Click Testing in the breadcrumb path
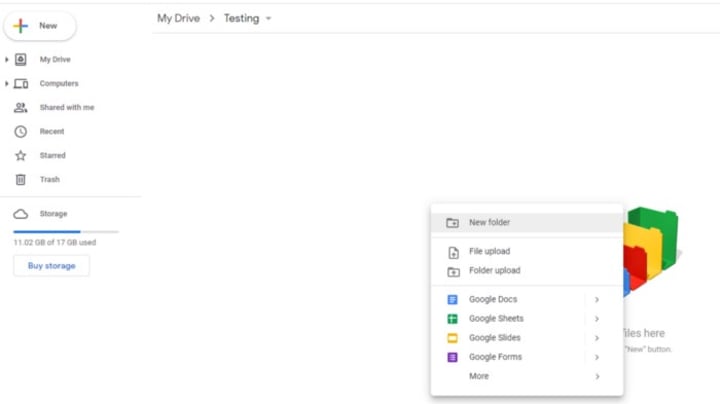Viewport: 720px width, 404px height. (242, 18)
